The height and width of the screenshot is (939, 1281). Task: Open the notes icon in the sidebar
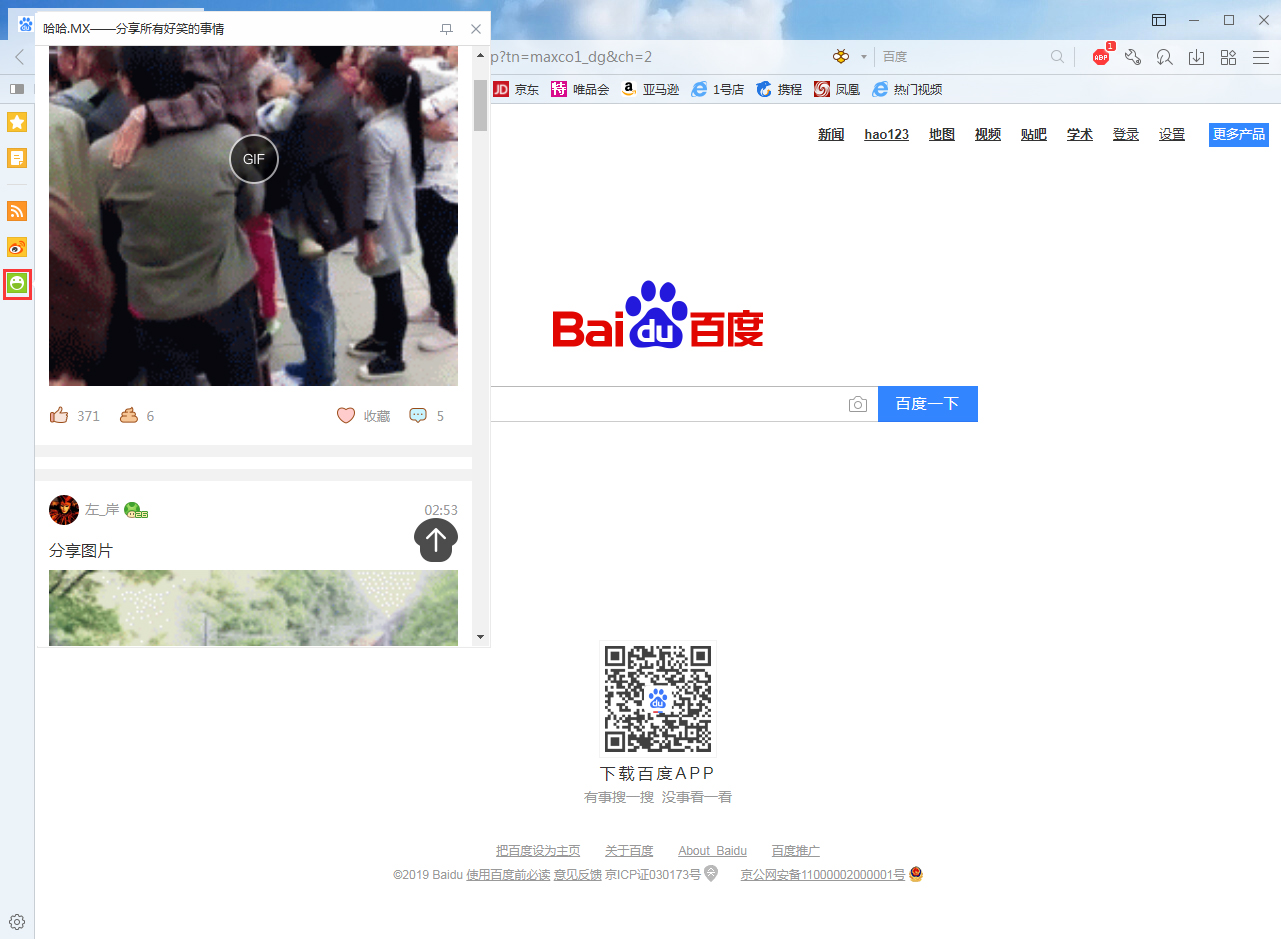pos(17,158)
